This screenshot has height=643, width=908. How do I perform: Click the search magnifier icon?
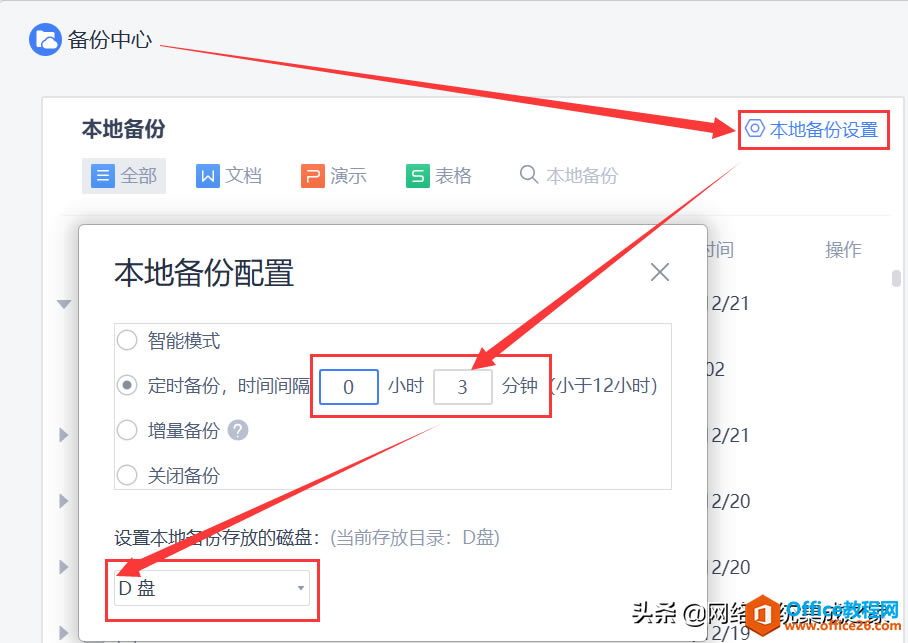pos(529,174)
